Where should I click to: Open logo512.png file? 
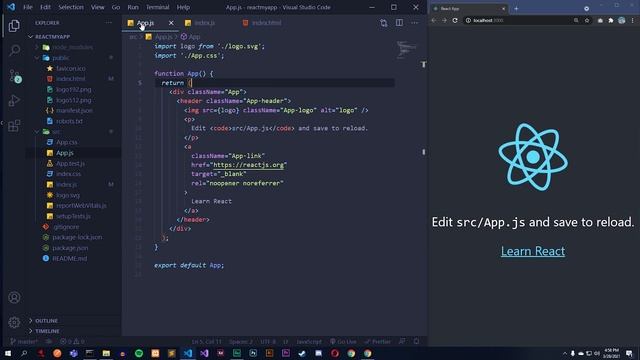tap(74, 100)
